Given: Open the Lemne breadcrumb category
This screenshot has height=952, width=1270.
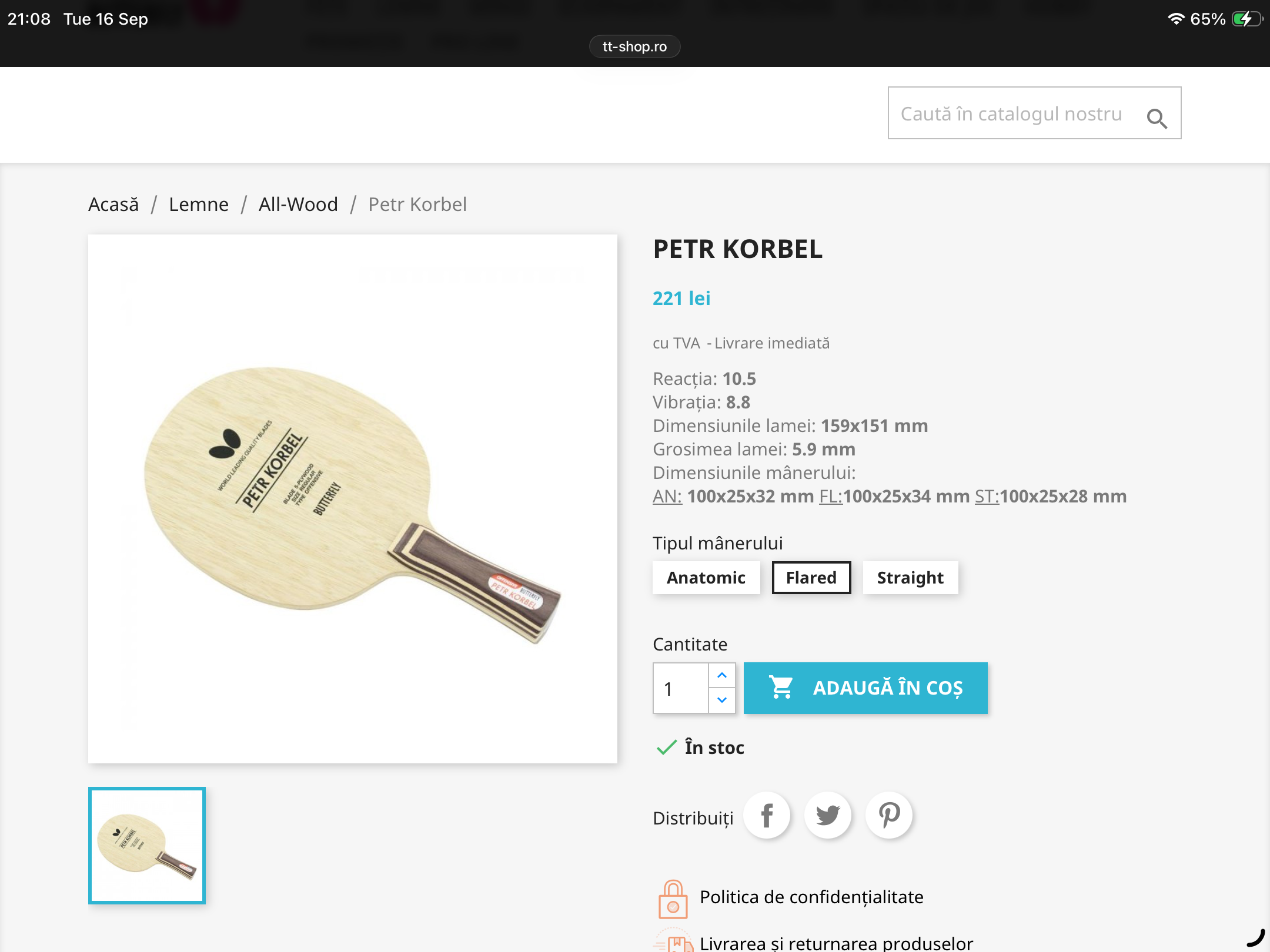Looking at the screenshot, I should (199, 205).
